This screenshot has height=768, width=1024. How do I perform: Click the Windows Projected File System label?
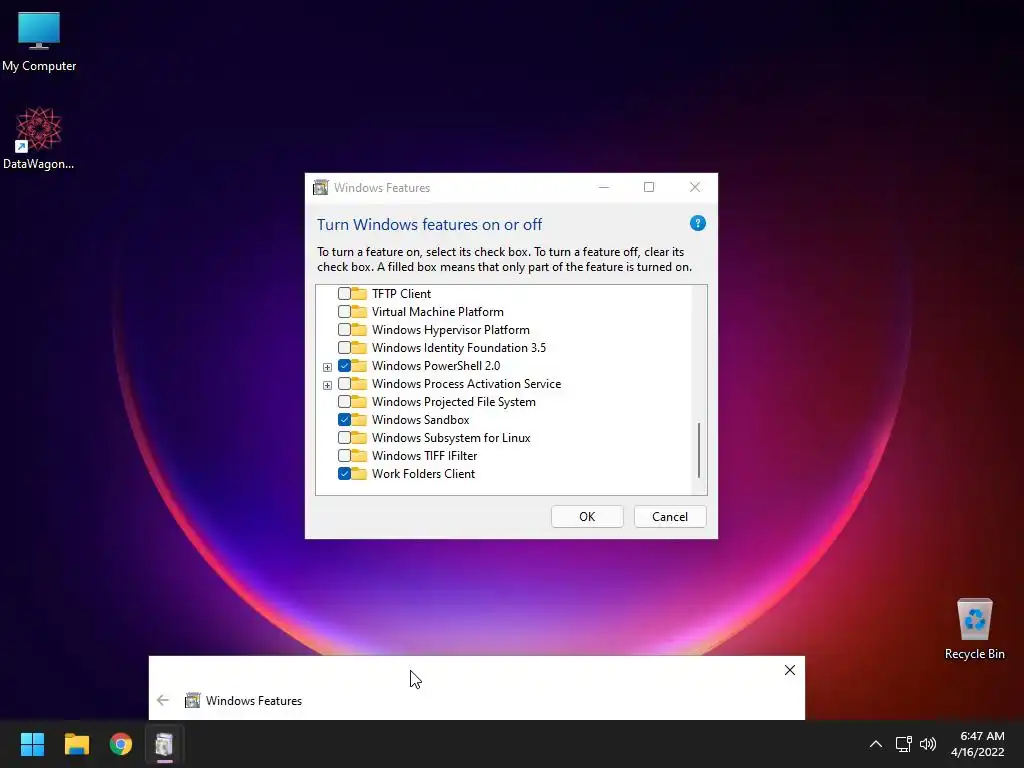click(454, 402)
